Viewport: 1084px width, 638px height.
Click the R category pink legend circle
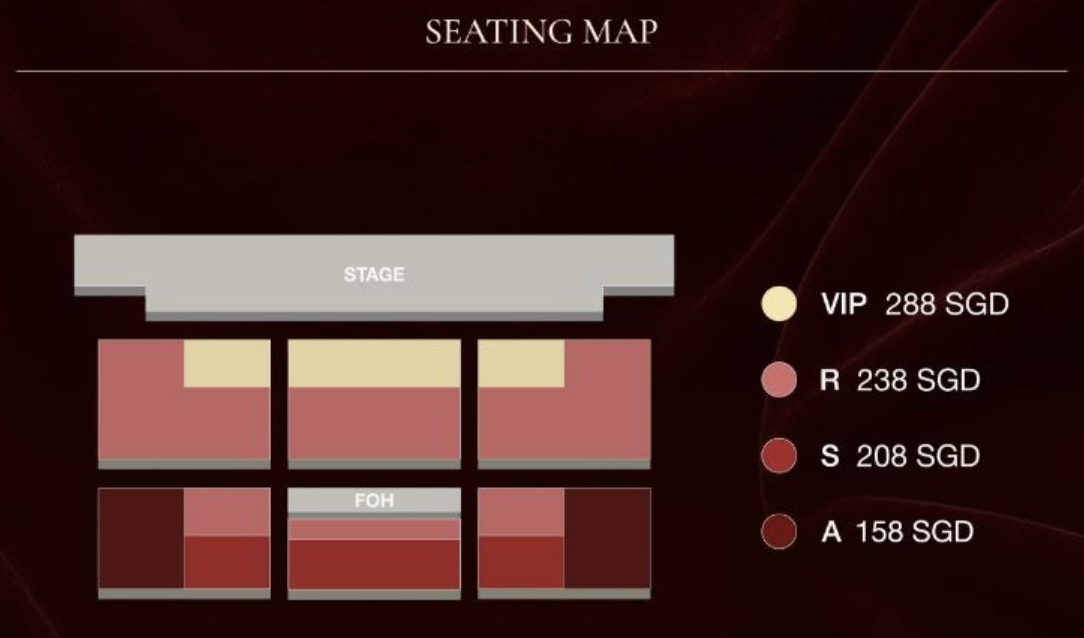pyautogui.click(x=778, y=379)
